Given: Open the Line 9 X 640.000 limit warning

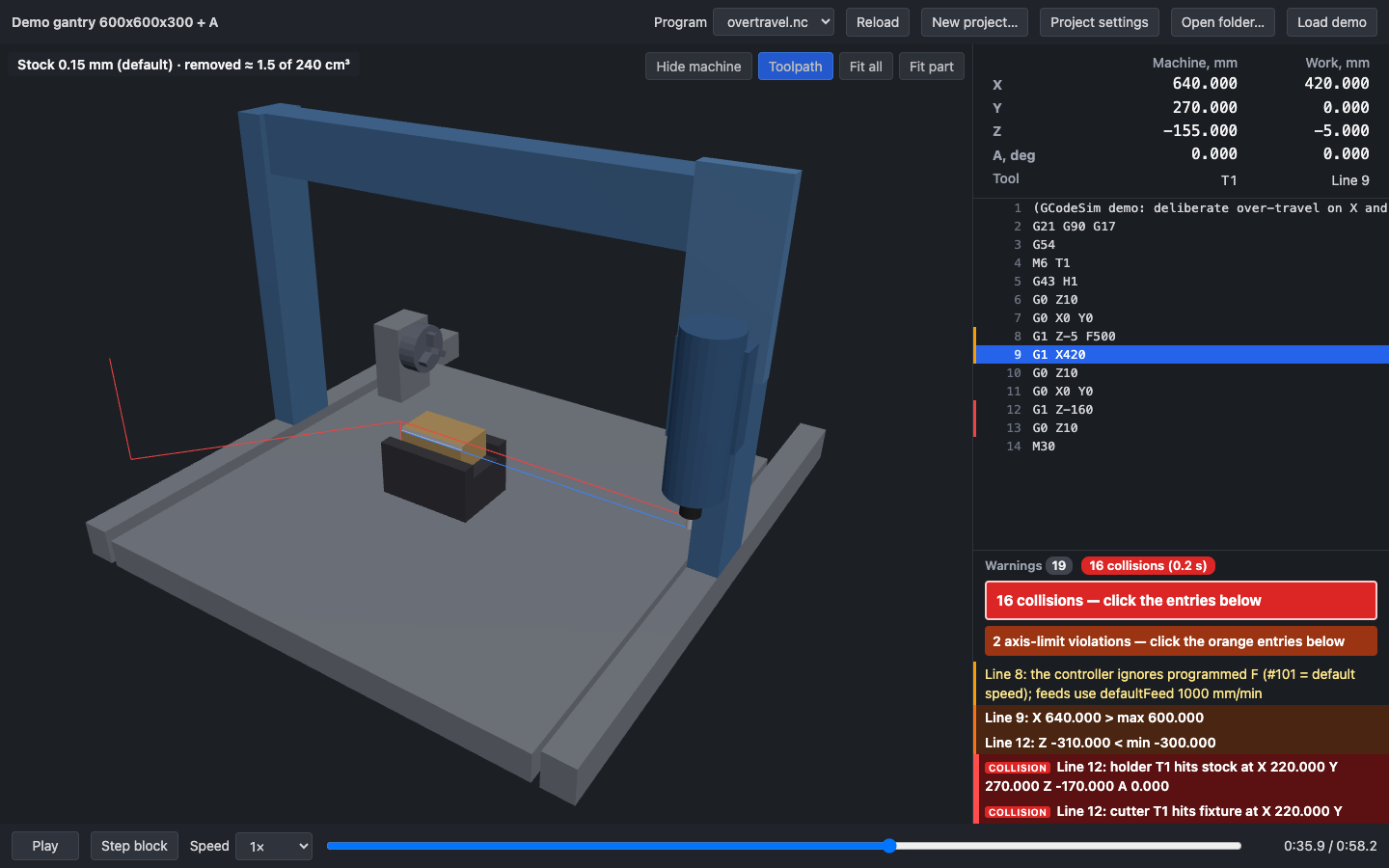Looking at the screenshot, I should [1182, 718].
